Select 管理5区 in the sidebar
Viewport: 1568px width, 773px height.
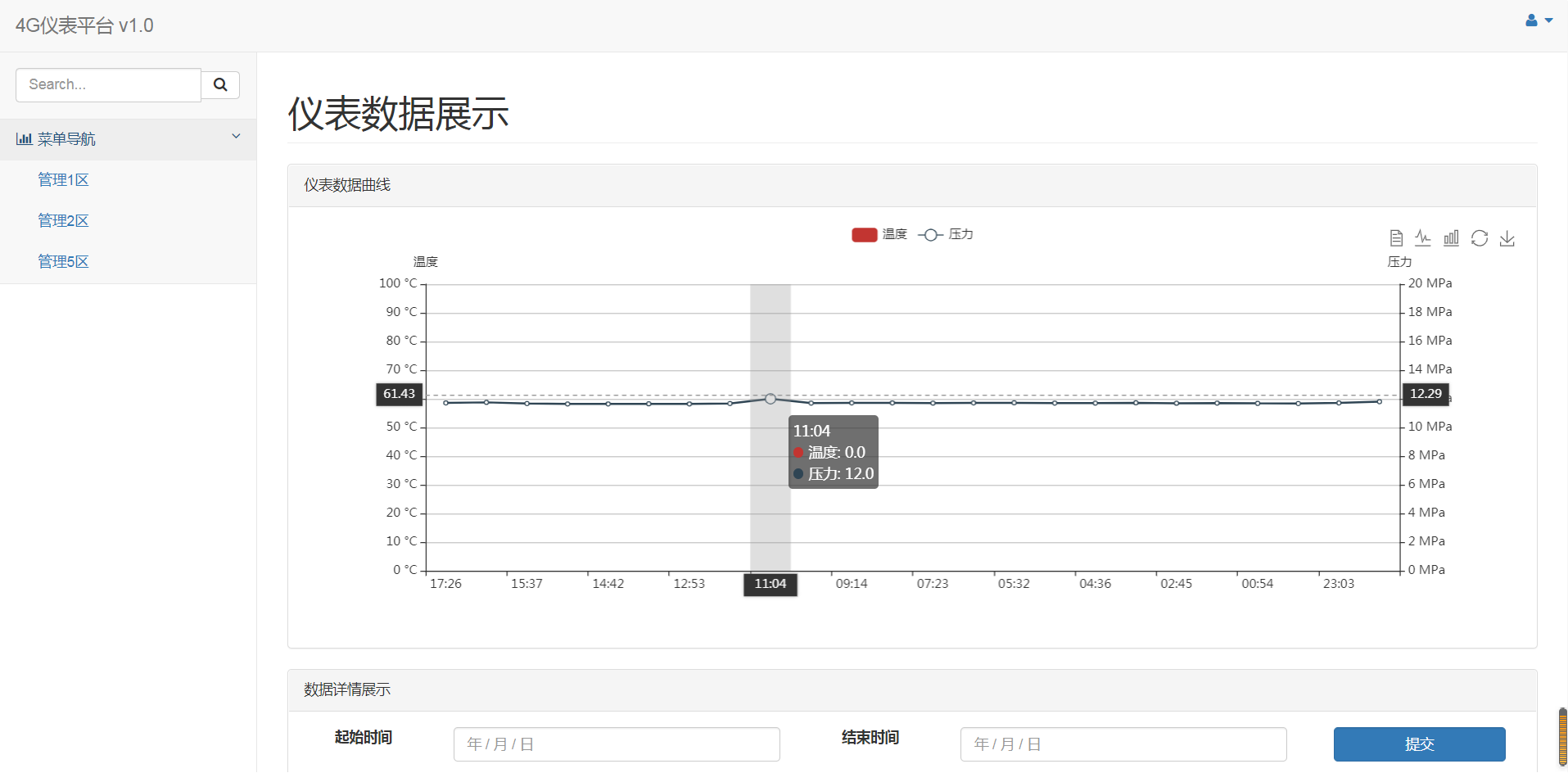pos(63,262)
